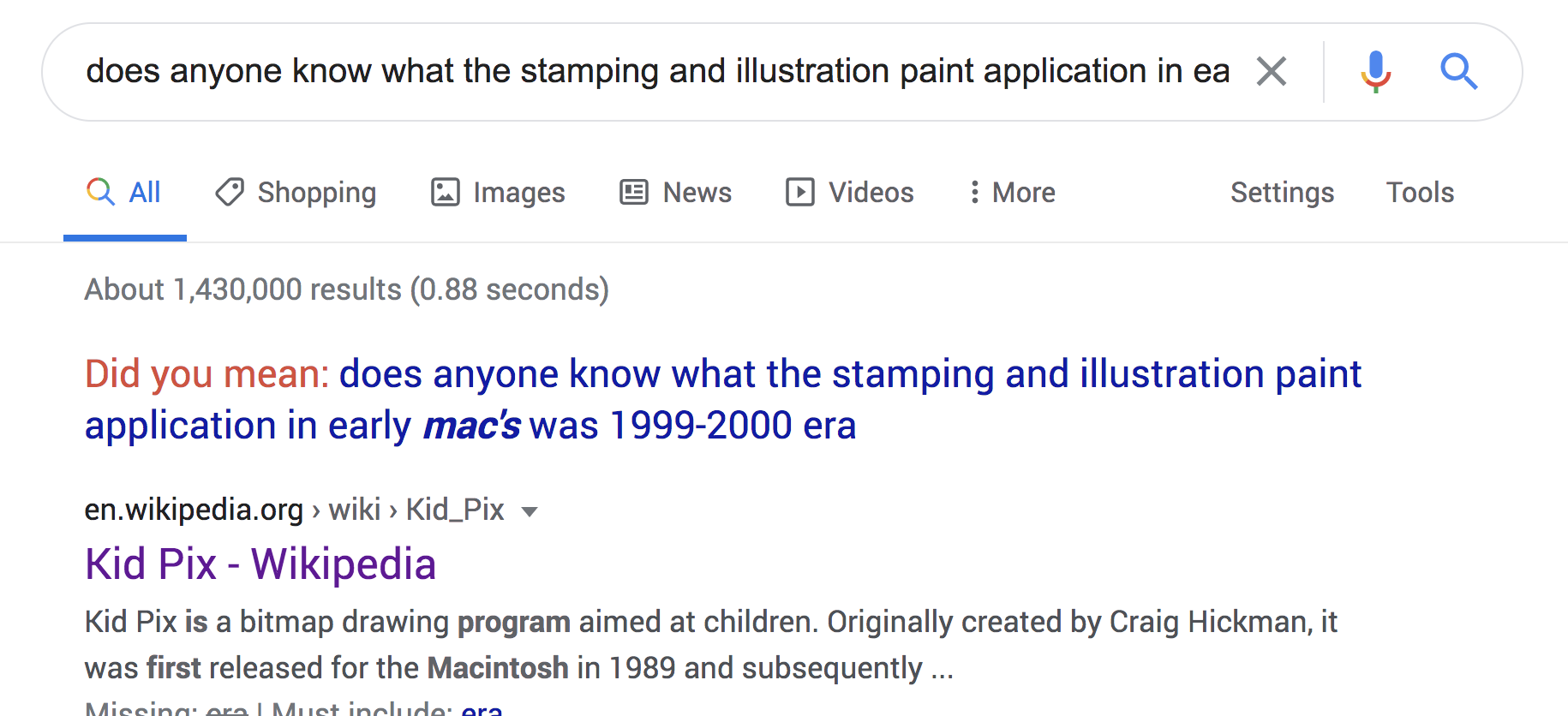This screenshot has width=1568, height=716.
Task: Expand the More options menu
Action: click(x=1012, y=192)
